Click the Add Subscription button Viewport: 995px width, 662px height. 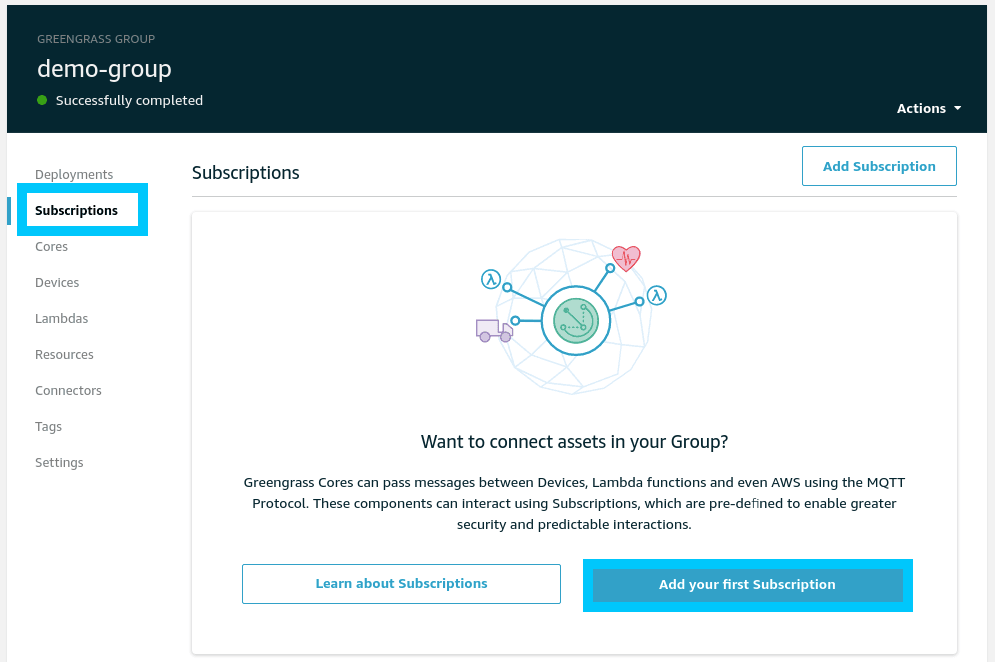[879, 166]
